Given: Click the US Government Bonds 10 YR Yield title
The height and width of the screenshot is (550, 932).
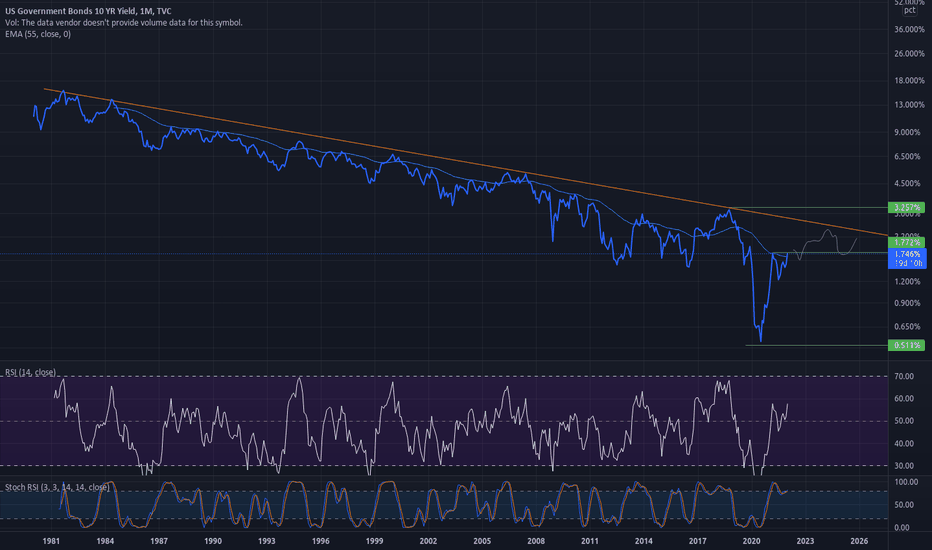Looking at the screenshot, I should (88, 11).
